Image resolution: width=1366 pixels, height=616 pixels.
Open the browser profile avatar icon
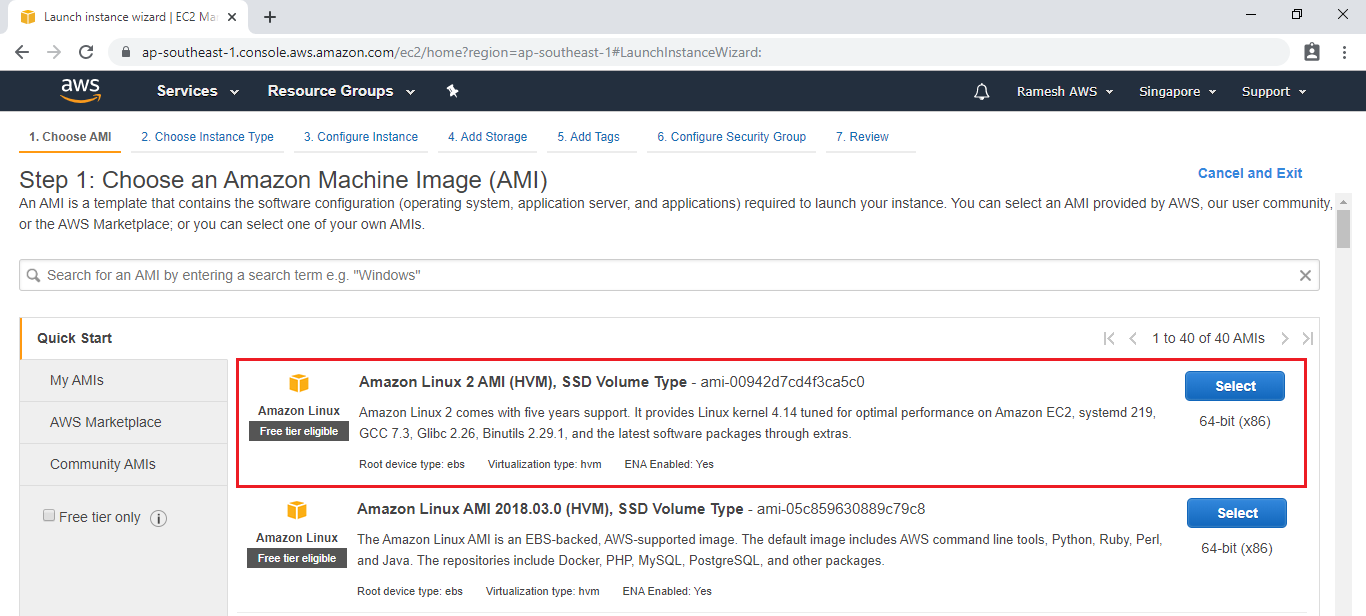(x=1312, y=52)
